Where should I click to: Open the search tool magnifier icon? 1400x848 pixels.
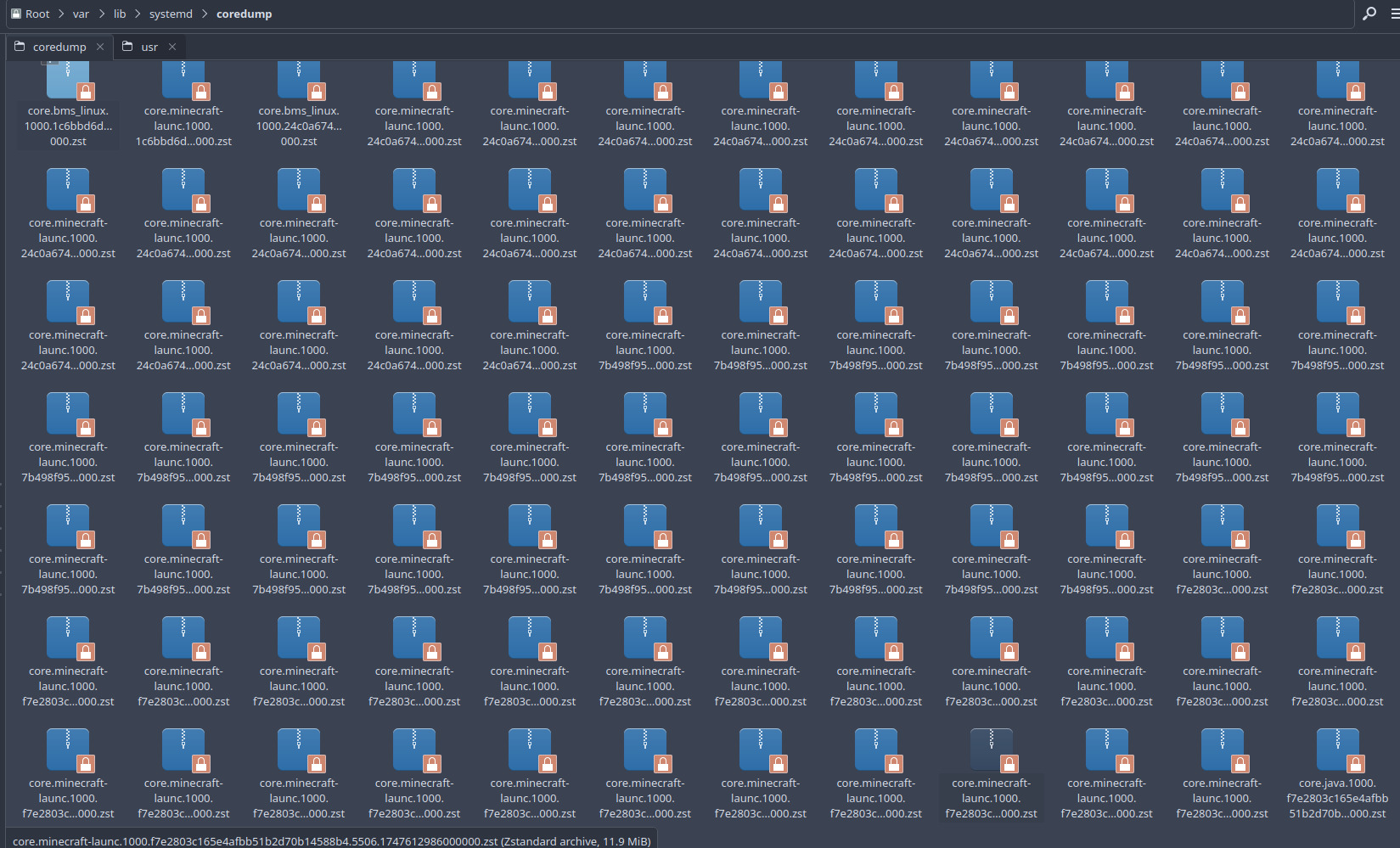1369,14
